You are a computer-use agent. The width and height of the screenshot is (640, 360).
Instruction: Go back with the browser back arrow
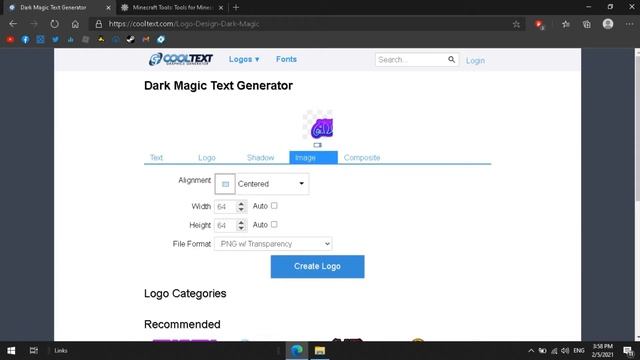(x=13, y=24)
